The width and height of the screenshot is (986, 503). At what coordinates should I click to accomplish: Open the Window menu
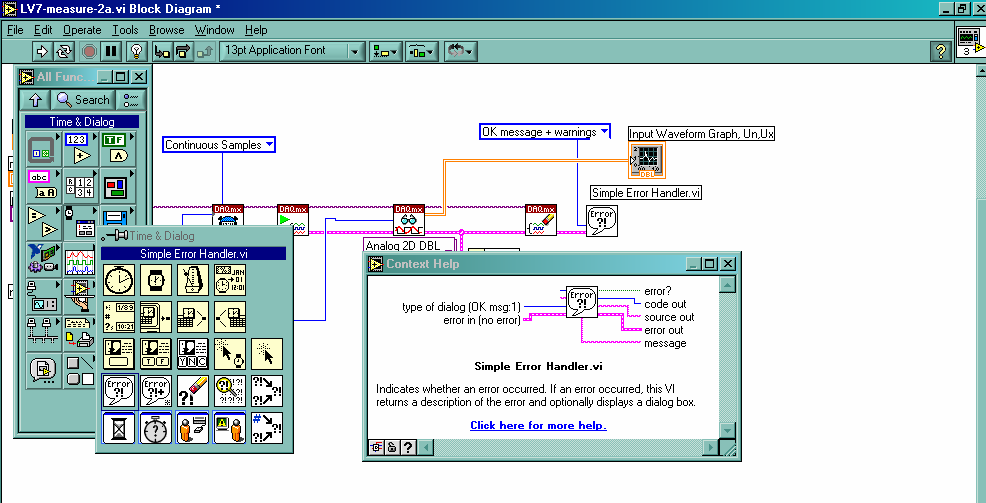[214, 30]
